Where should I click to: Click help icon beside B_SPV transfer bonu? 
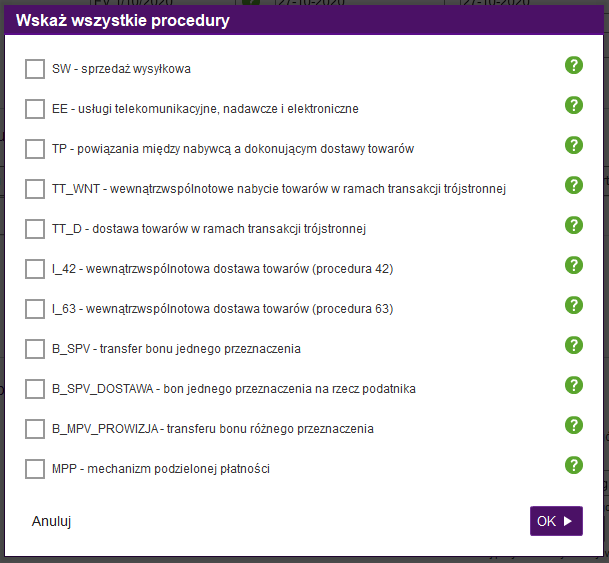click(x=574, y=345)
